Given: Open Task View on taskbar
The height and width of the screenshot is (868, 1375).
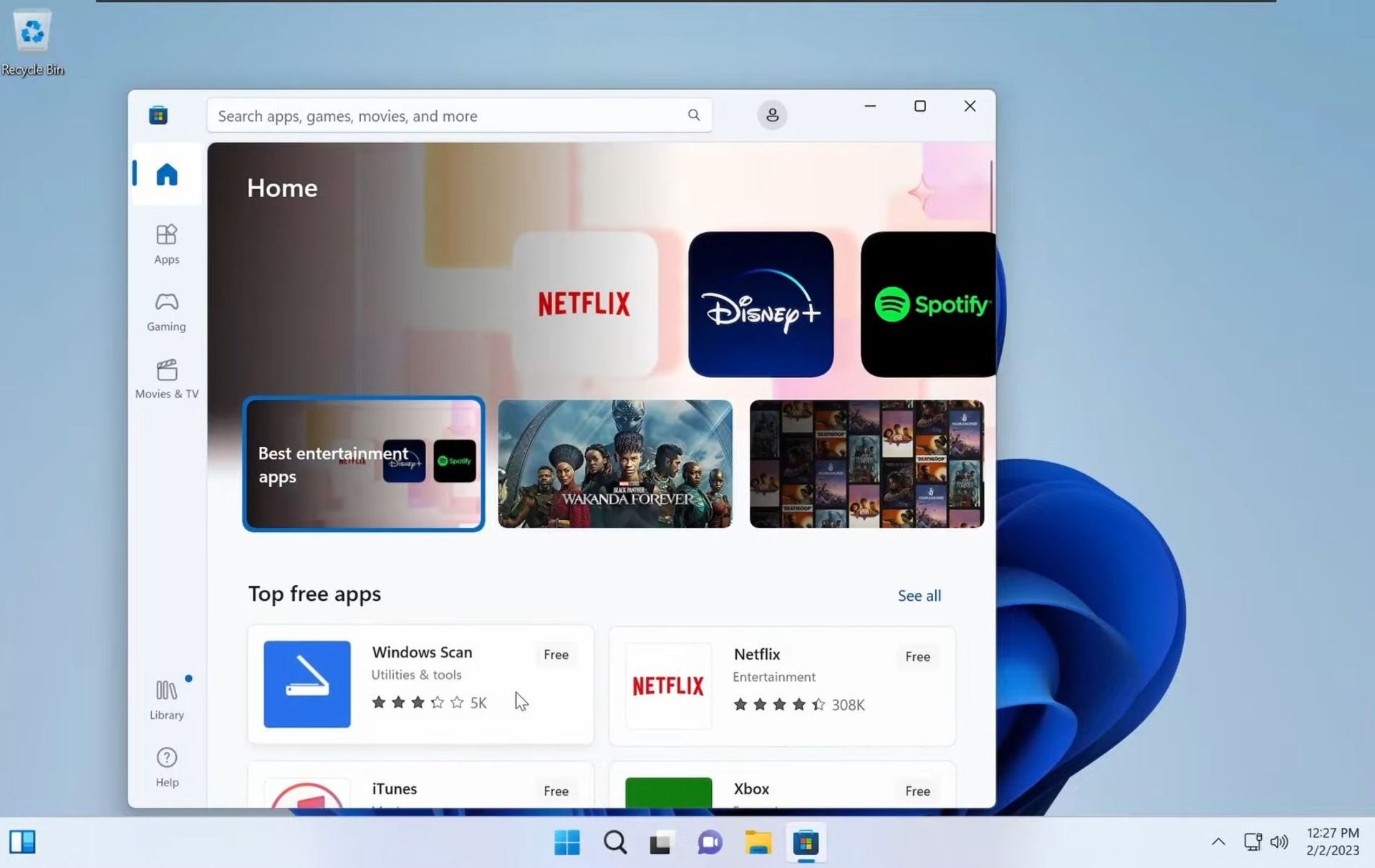Looking at the screenshot, I should tap(662, 842).
